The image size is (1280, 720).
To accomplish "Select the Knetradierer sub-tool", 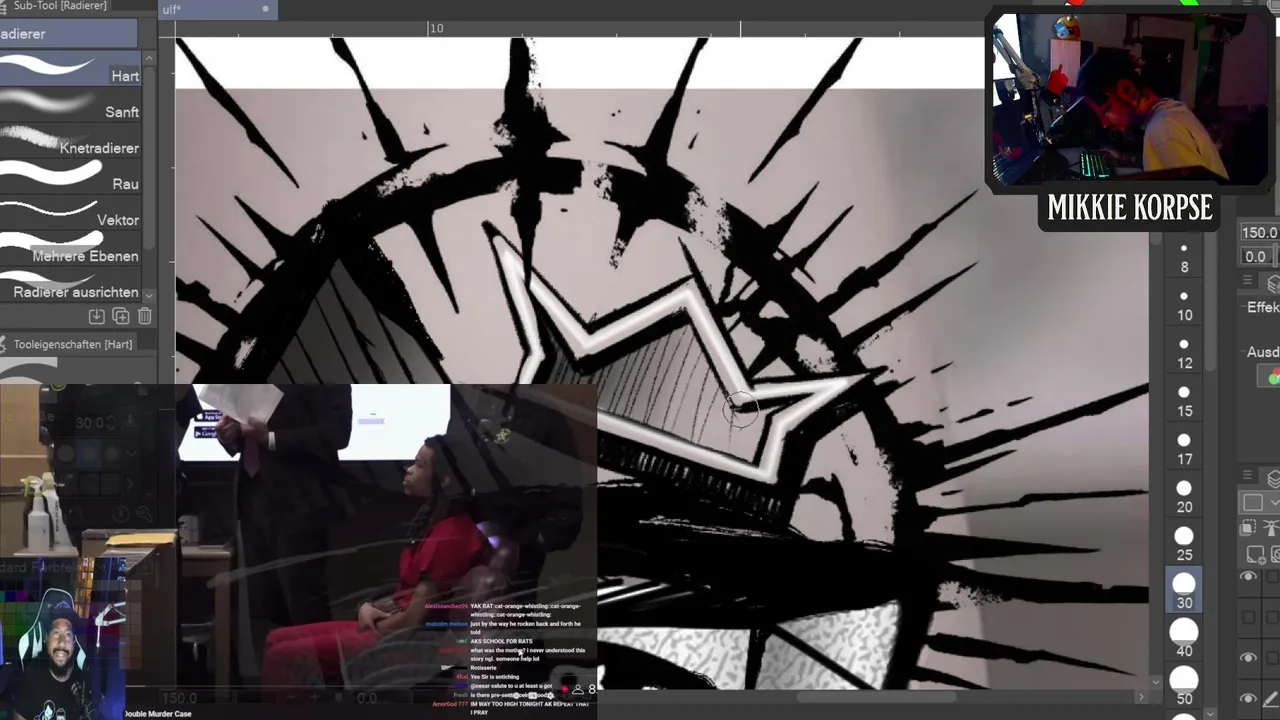I will (x=70, y=141).
